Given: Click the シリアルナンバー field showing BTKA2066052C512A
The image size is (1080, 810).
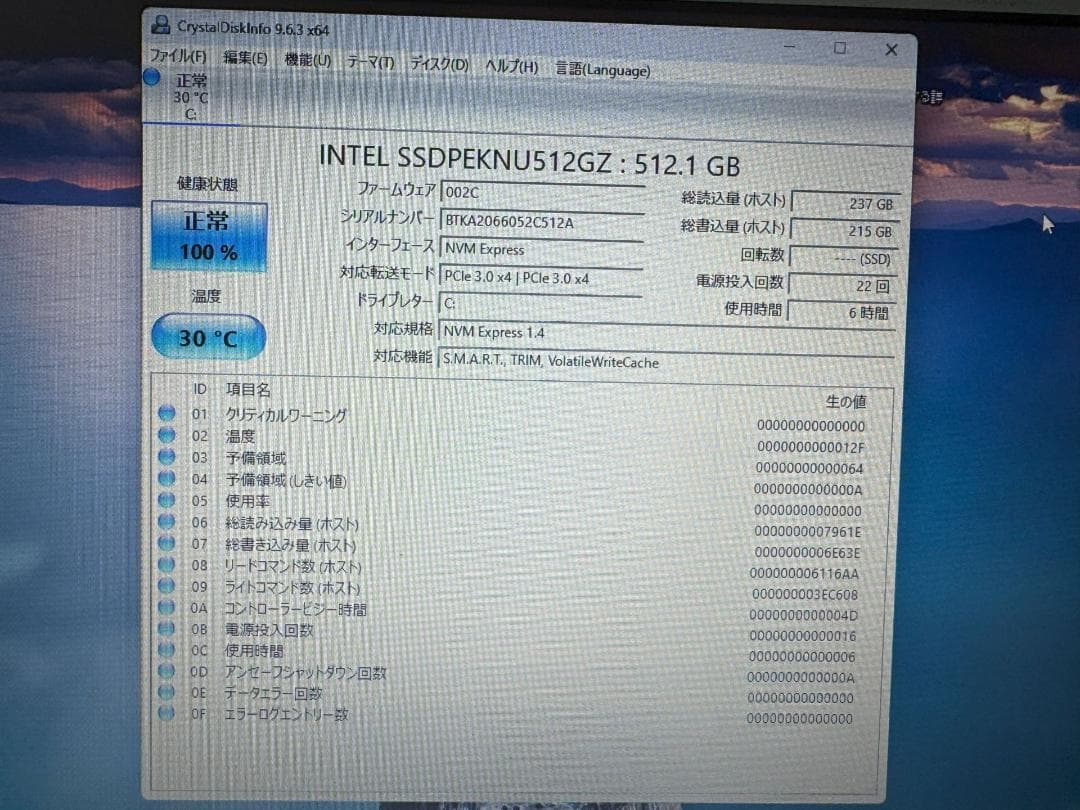Looking at the screenshot, I should pos(545,222).
